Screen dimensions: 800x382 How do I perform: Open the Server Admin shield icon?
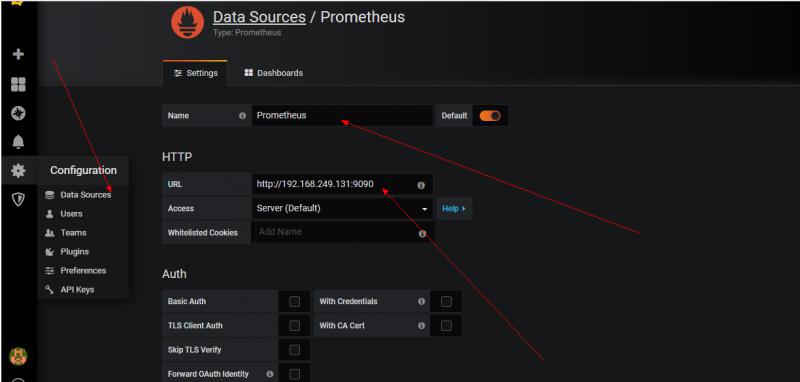18,199
